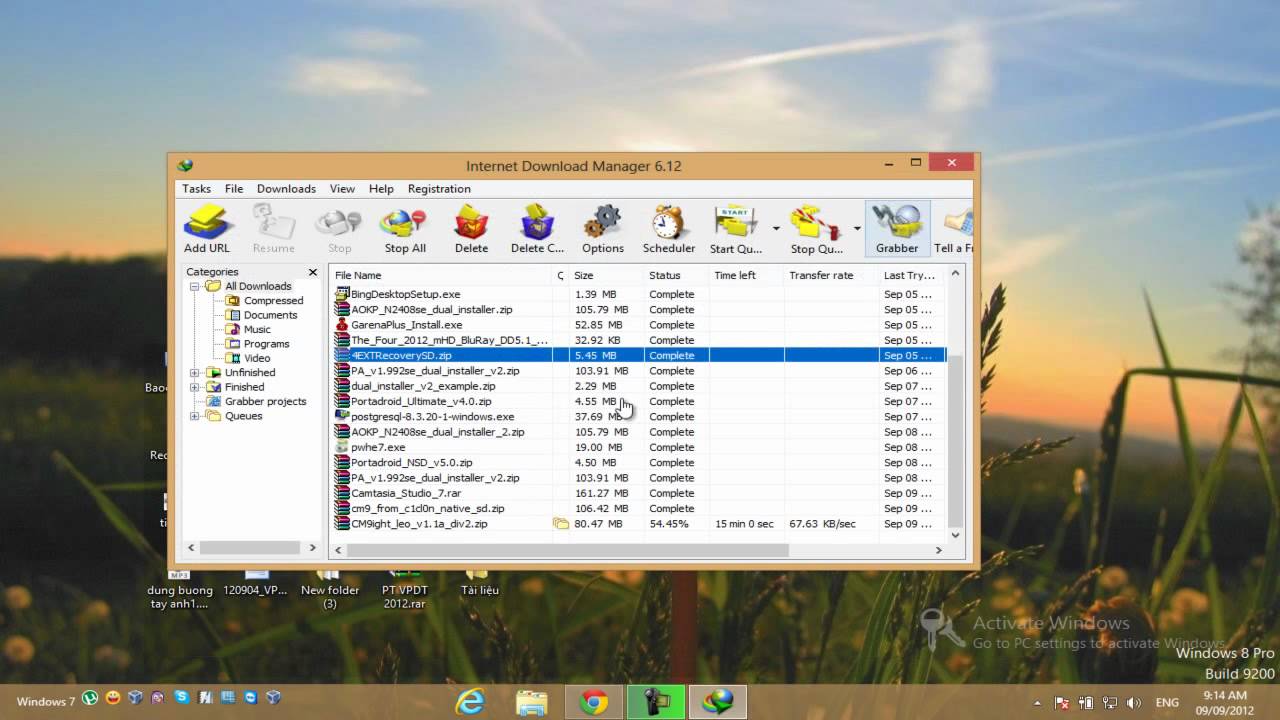The image size is (1280, 720).
Task: Select the Programs category
Action: pos(266,344)
